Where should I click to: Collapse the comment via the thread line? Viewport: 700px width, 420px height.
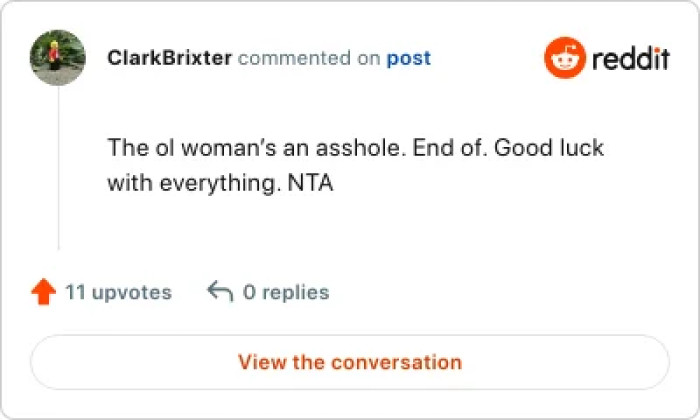point(58,170)
